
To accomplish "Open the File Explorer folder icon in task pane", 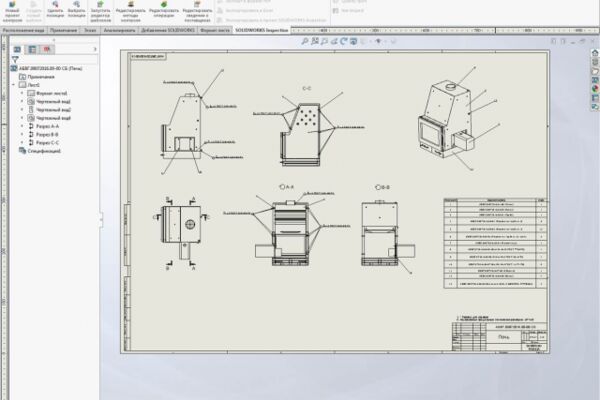I will [x=595, y=71].
